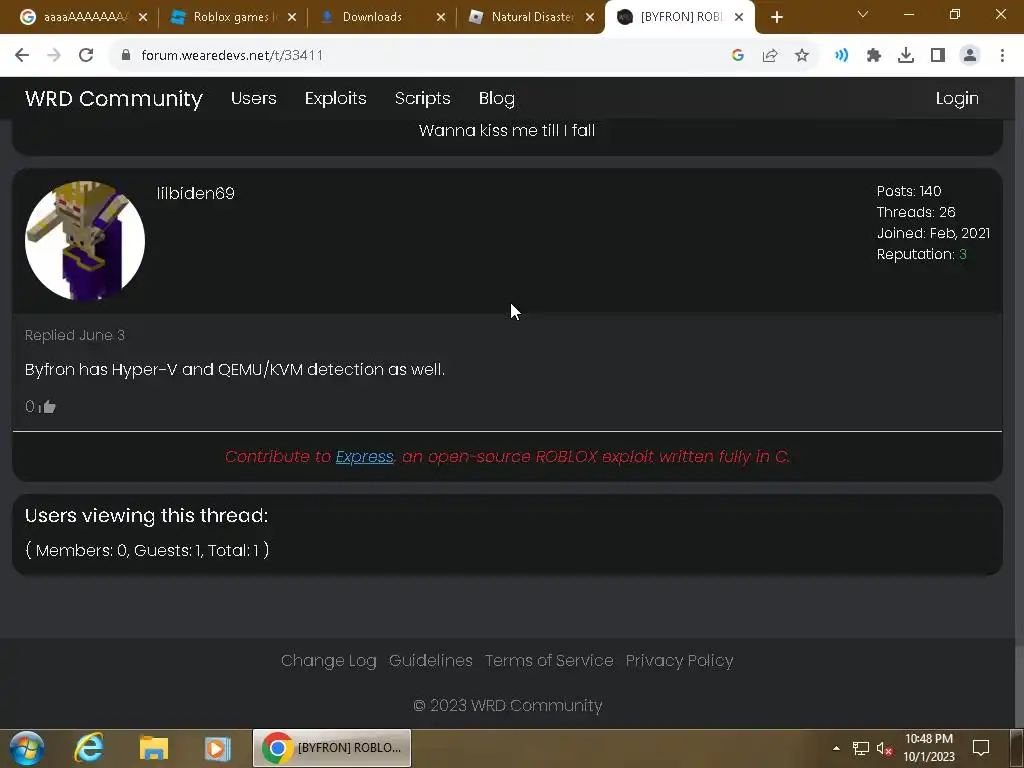The height and width of the screenshot is (768, 1024).
Task: Click the taskbar clock showing 10:48 PM
Action: click(x=929, y=748)
